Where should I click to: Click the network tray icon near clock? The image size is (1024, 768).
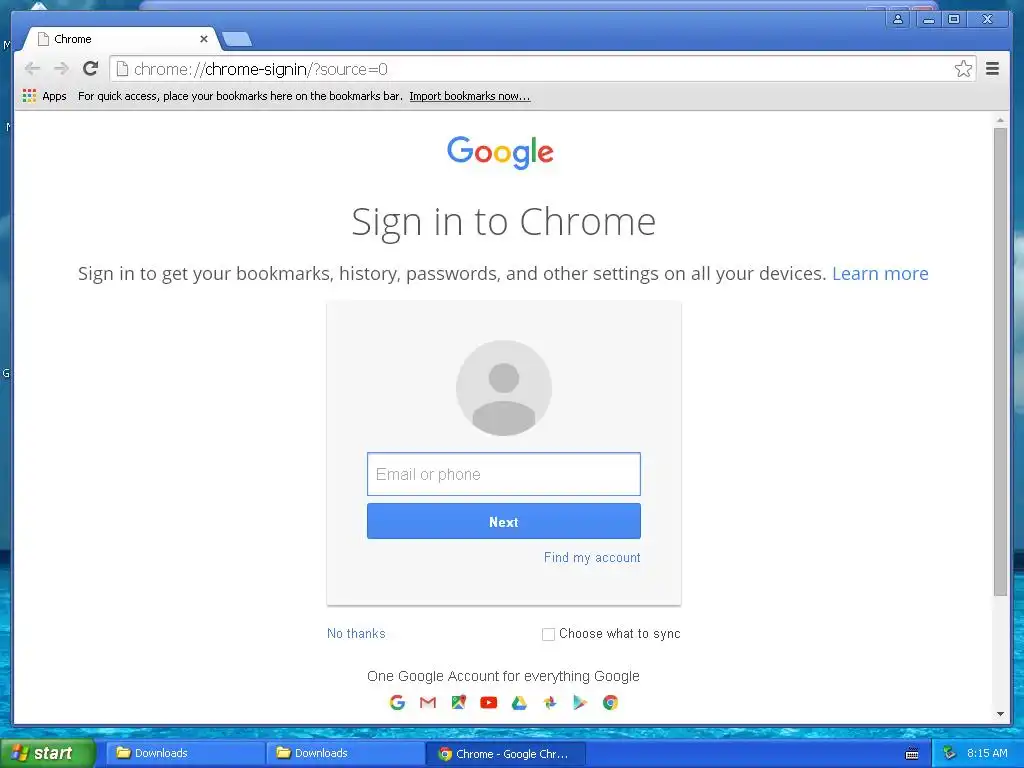point(949,753)
